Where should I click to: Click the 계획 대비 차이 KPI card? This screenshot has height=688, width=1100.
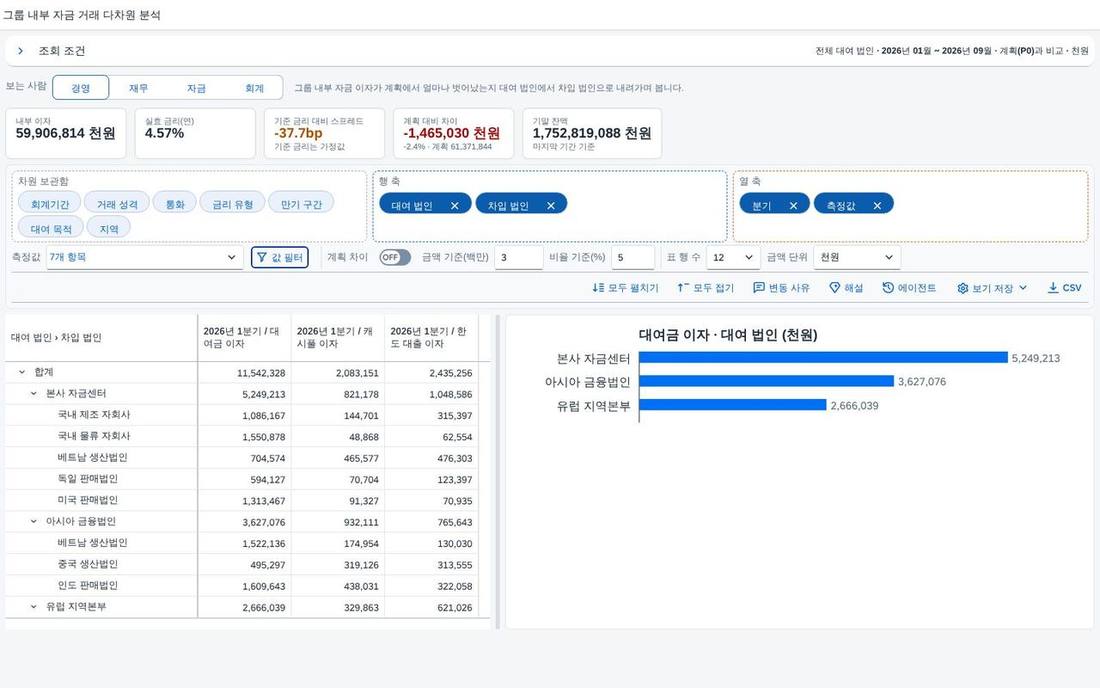pos(453,133)
